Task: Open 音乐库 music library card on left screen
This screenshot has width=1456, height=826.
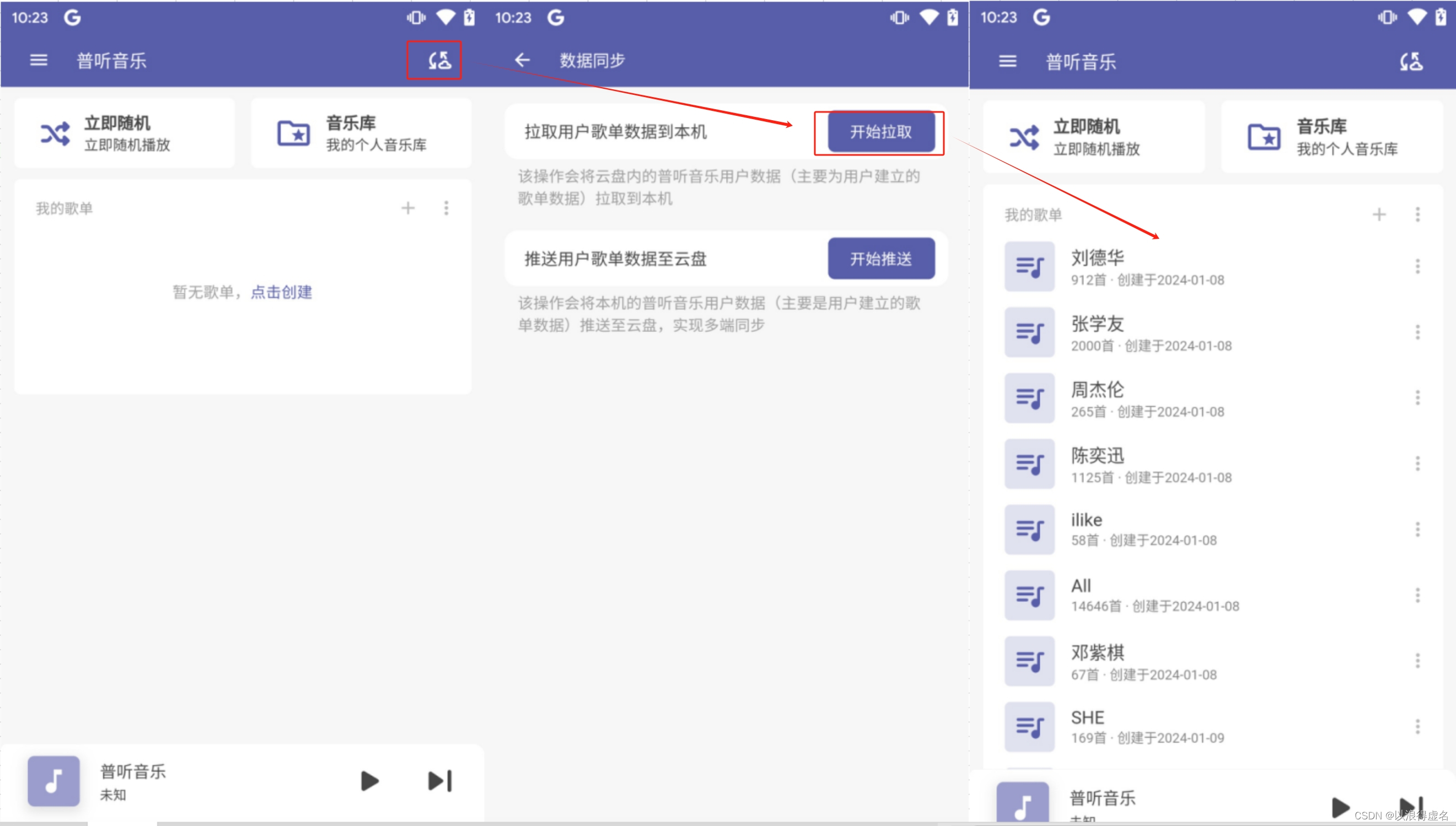Action: click(x=361, y=133)
